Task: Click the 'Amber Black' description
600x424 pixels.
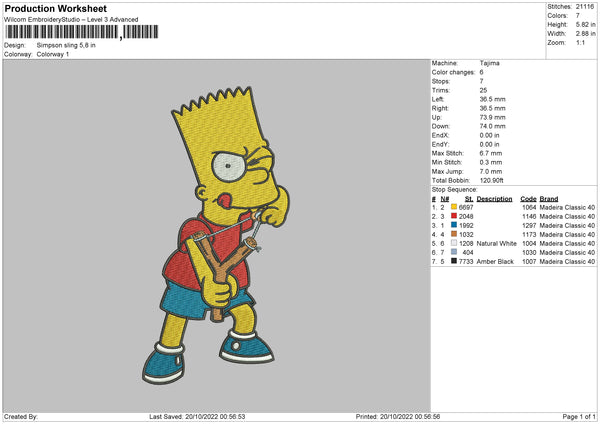Action: pos(495,262)
